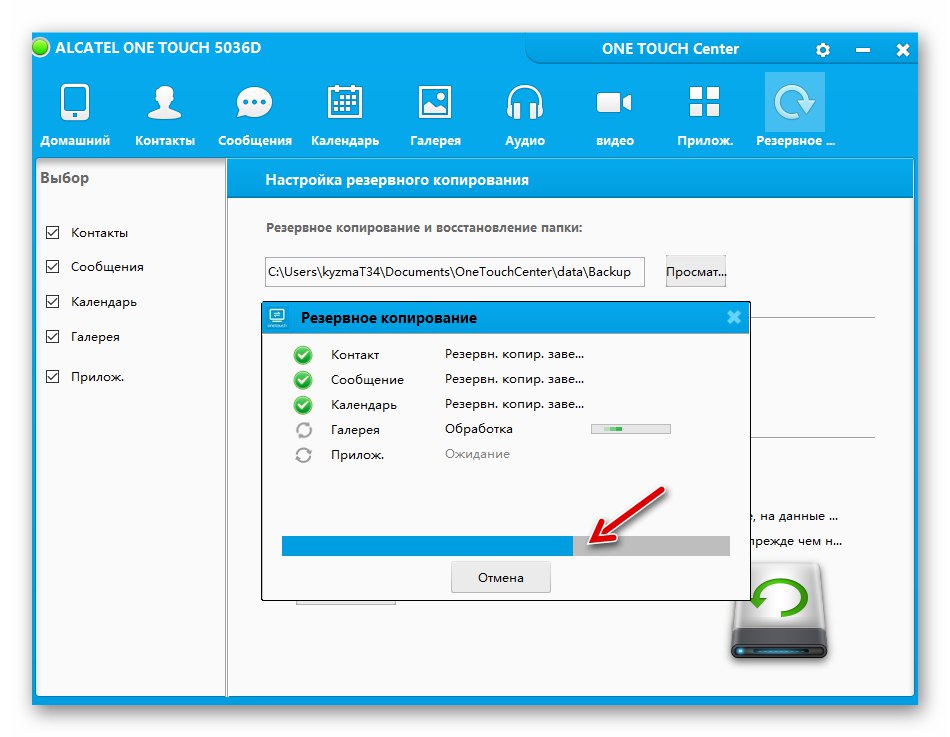Click the backup dialog's onetouch logo icon
This screenshot has height=737, width=950.
click(x=277, y=318)
